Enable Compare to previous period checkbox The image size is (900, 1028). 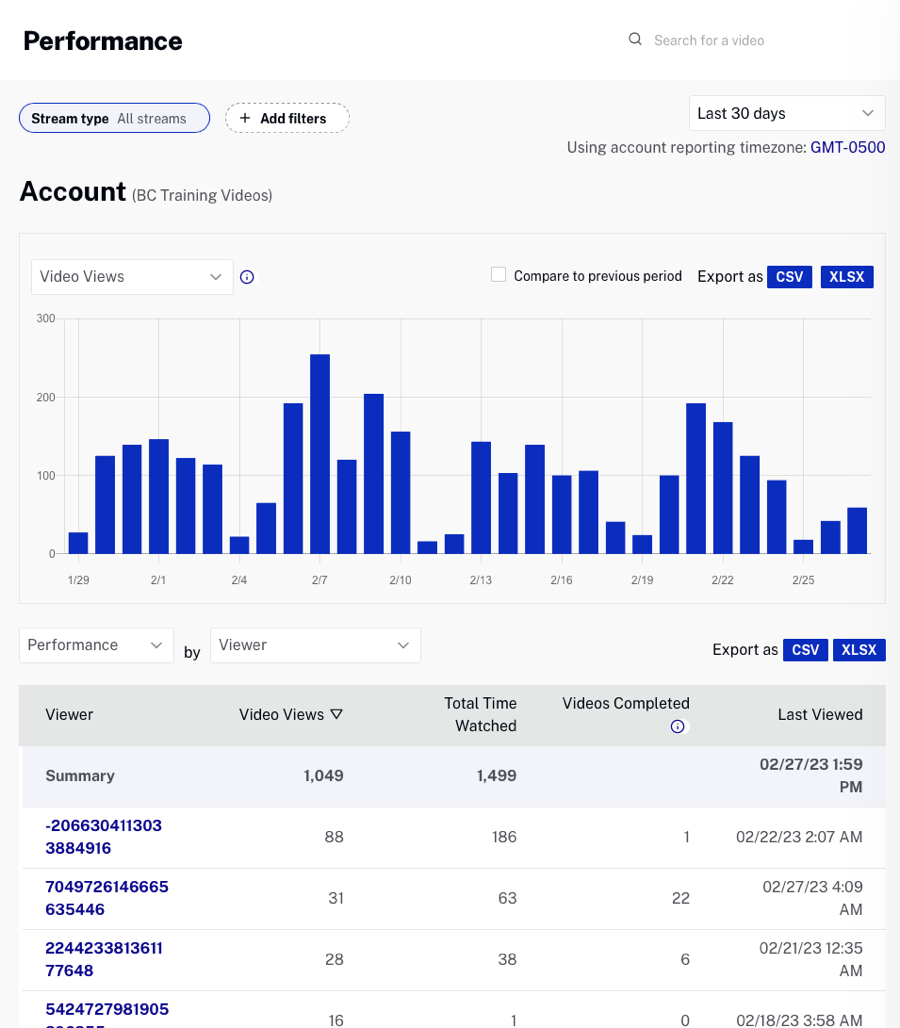click(498, 275)
